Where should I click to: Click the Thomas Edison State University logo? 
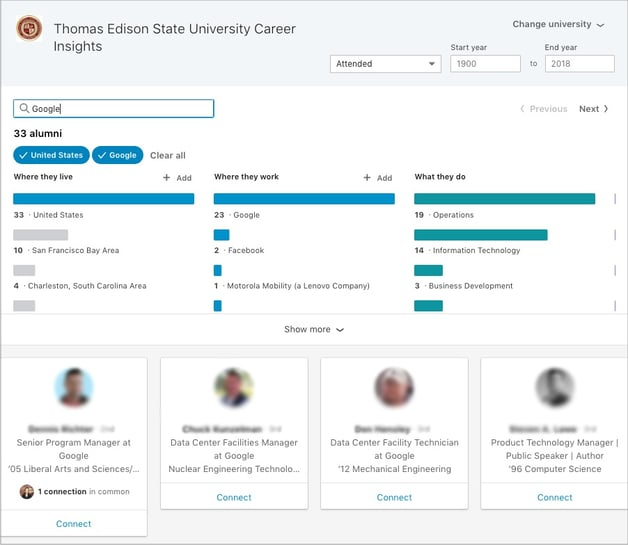pyautogui.click(x=29, y=29)
